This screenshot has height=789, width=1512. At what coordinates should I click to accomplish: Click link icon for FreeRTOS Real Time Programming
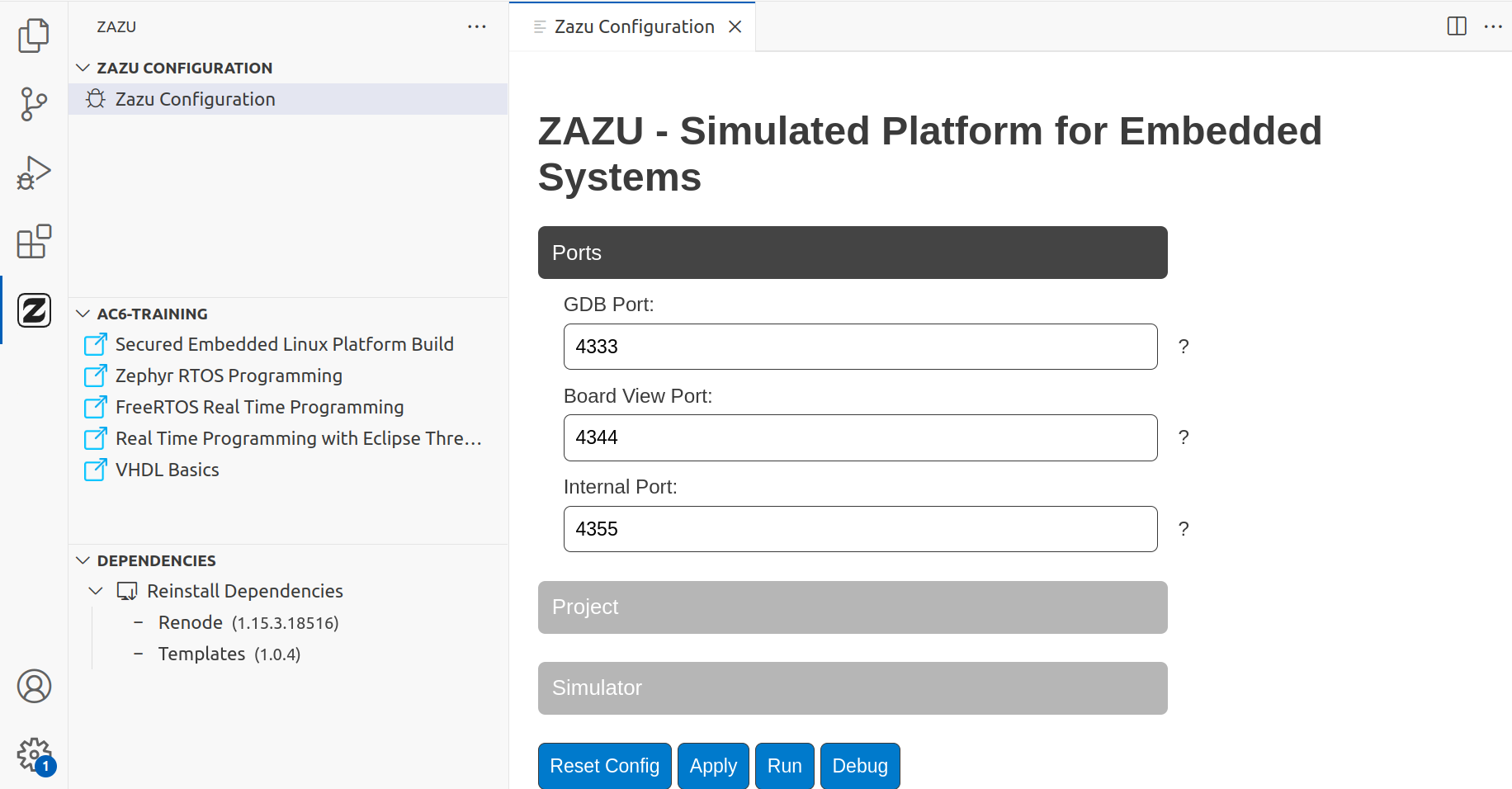tap(96, 407)
